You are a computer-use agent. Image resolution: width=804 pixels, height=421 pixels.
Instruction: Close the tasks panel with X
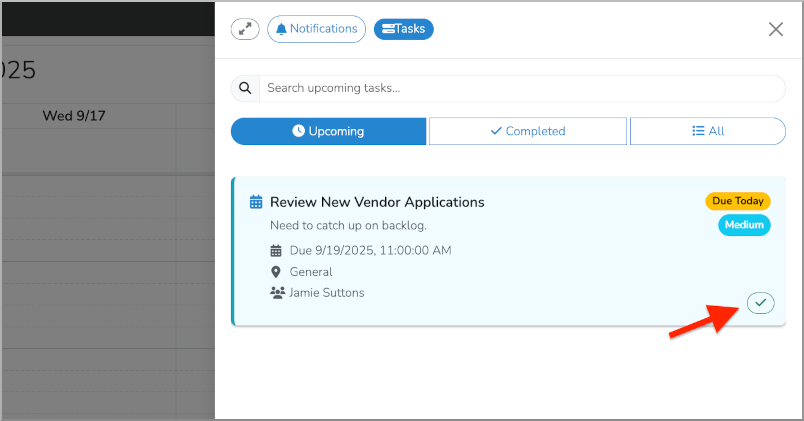coord(775,29)
